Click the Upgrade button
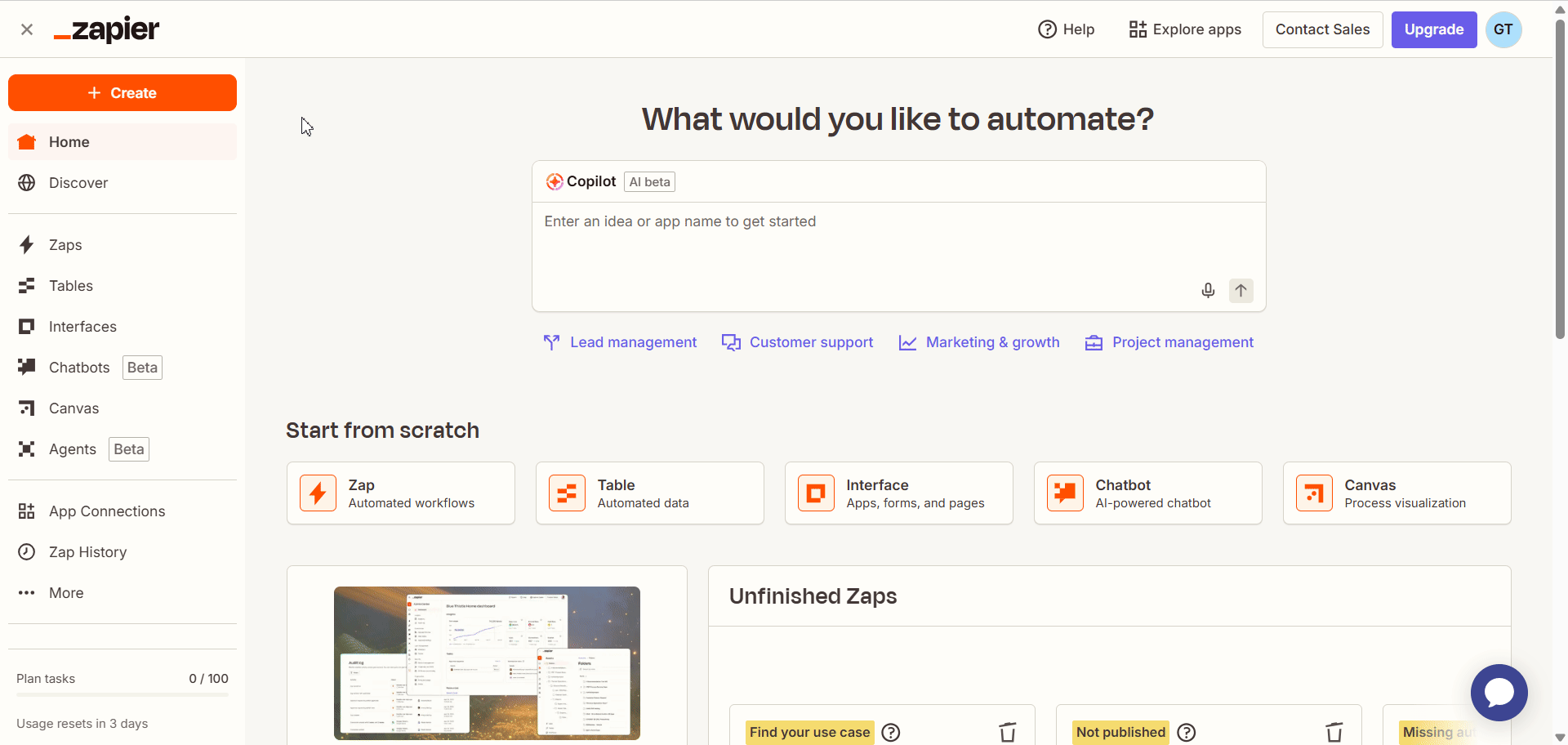The image size is (1568, 745). point(1434,29)
